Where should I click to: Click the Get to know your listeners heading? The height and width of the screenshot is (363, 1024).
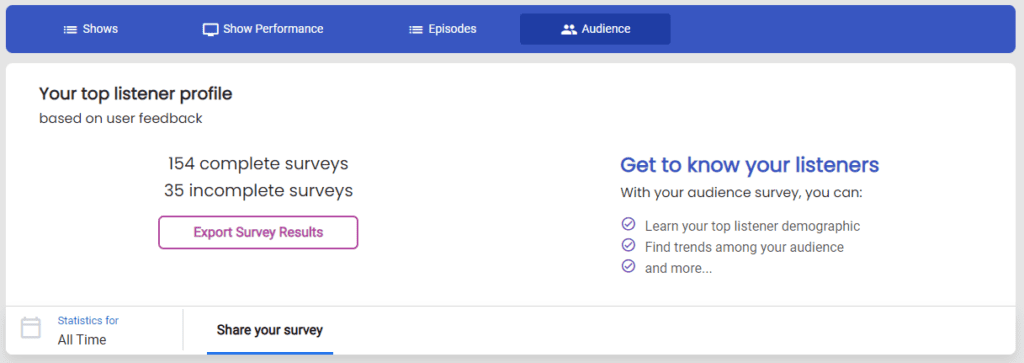(x=750, y=165)
